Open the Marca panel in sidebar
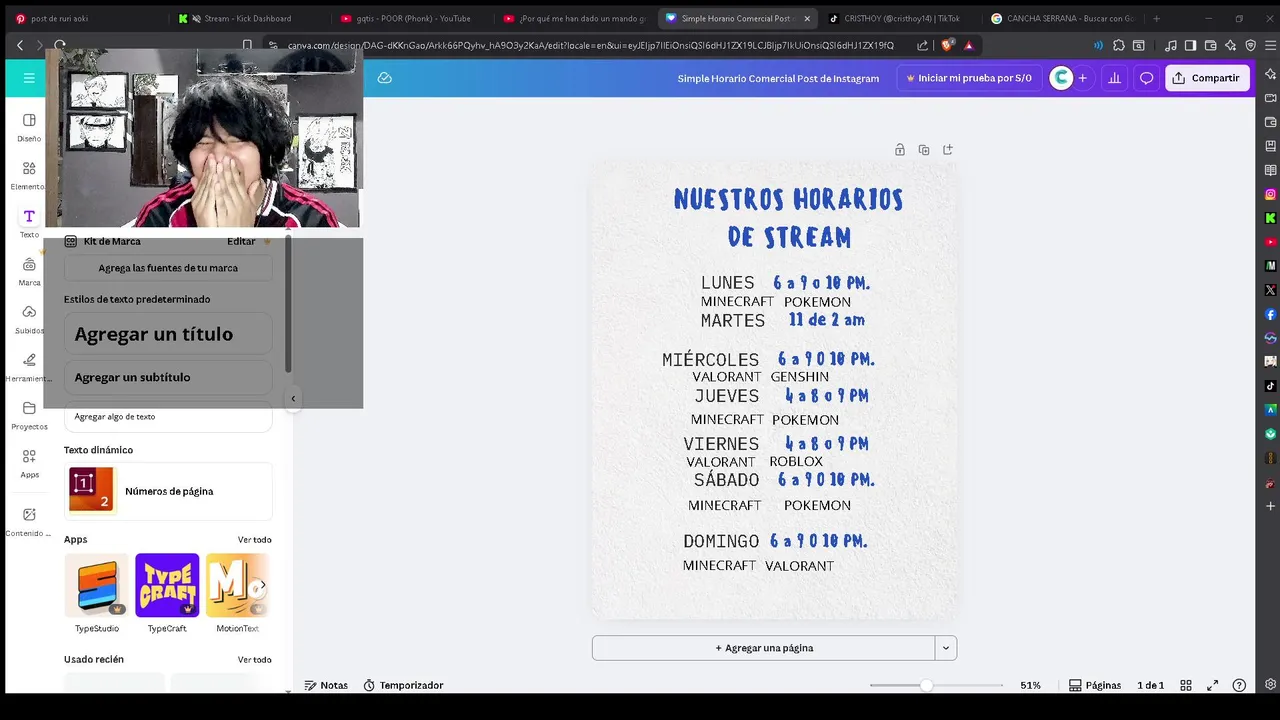 [29, 271]
